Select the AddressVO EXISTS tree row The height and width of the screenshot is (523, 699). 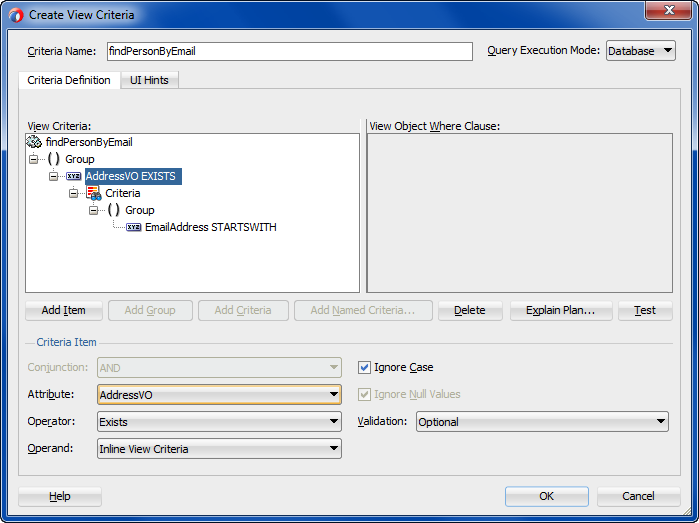tap(131, 177)
